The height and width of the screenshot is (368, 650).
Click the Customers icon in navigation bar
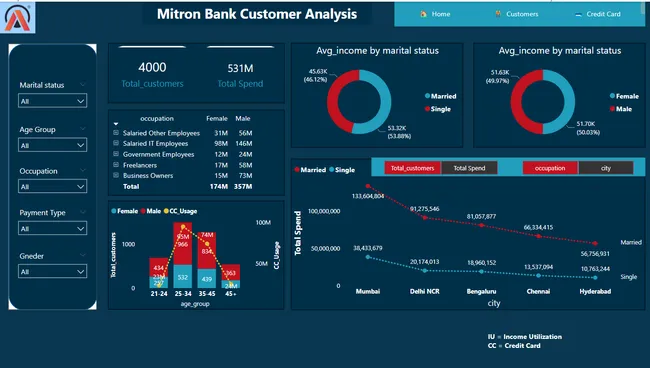point(498,14)
